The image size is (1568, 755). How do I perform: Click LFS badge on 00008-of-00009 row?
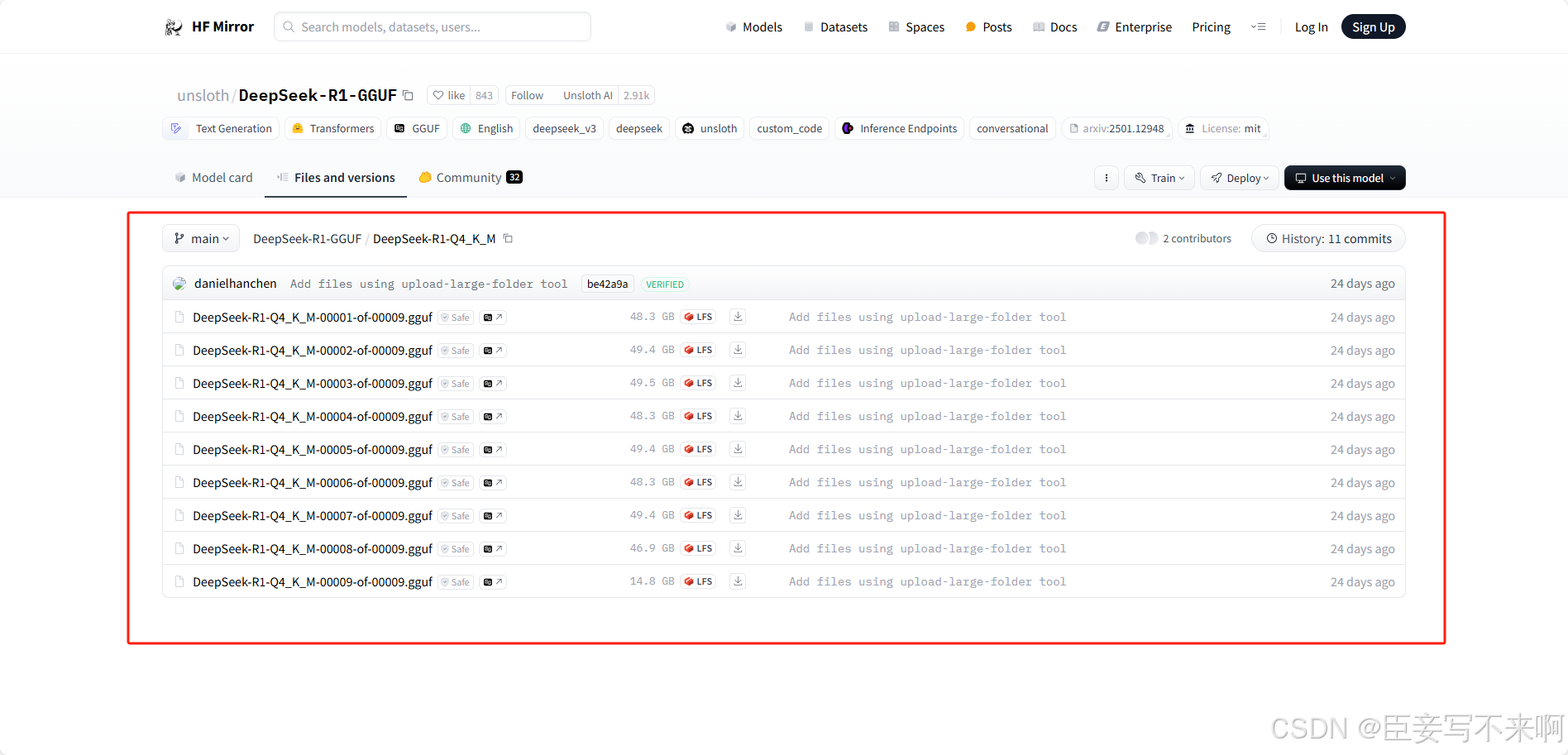click(x=698, y=548)
